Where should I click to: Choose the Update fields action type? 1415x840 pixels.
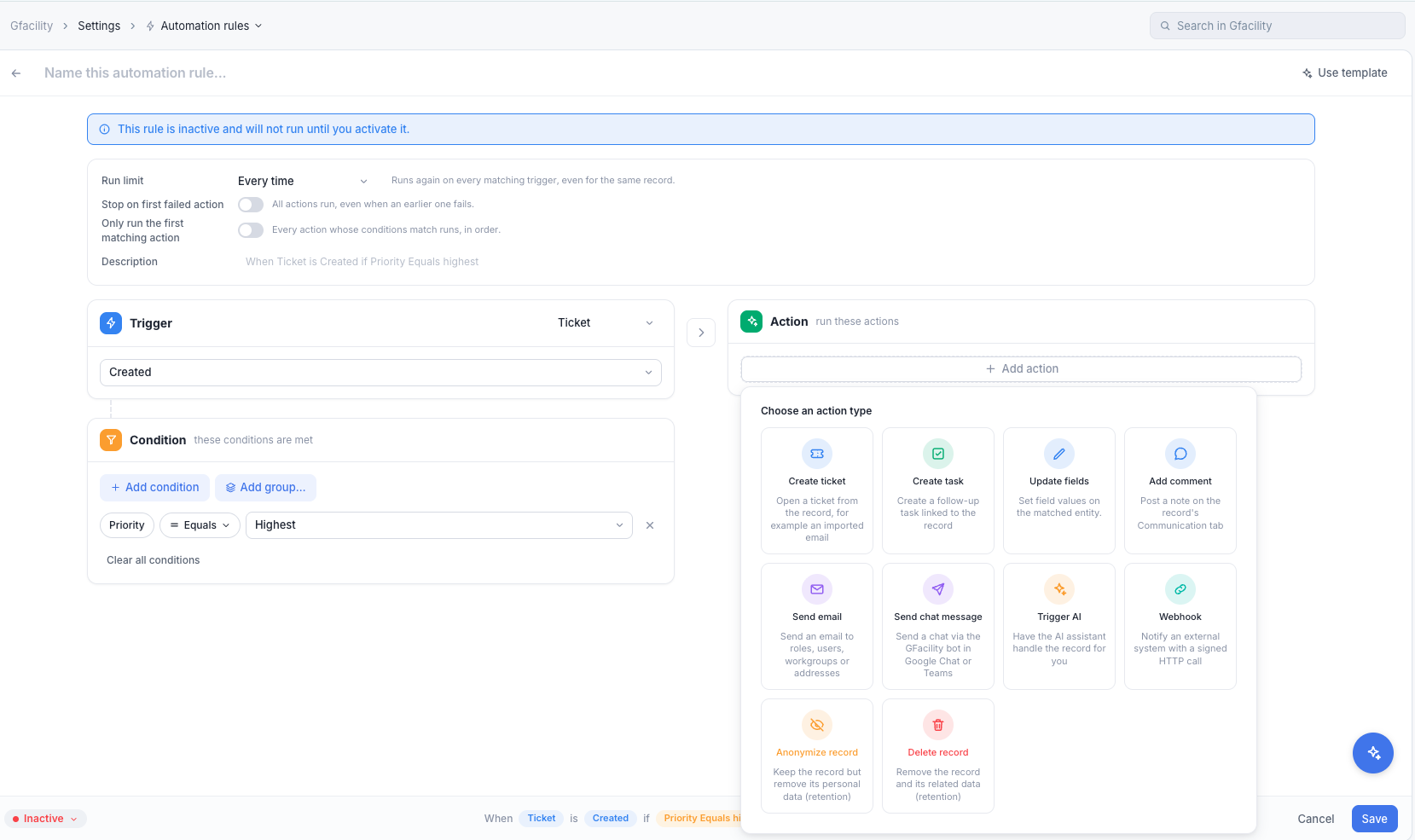point(1059,490)
